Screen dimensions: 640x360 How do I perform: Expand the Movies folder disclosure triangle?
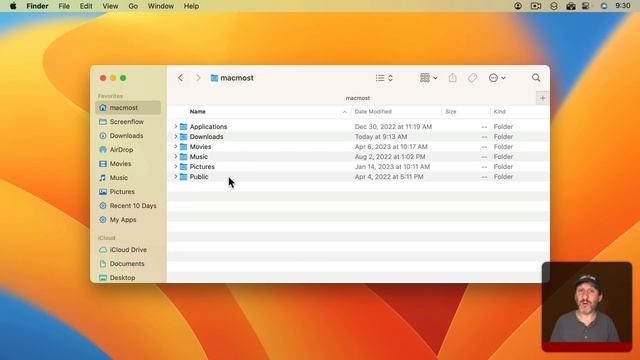click(176, 147)
